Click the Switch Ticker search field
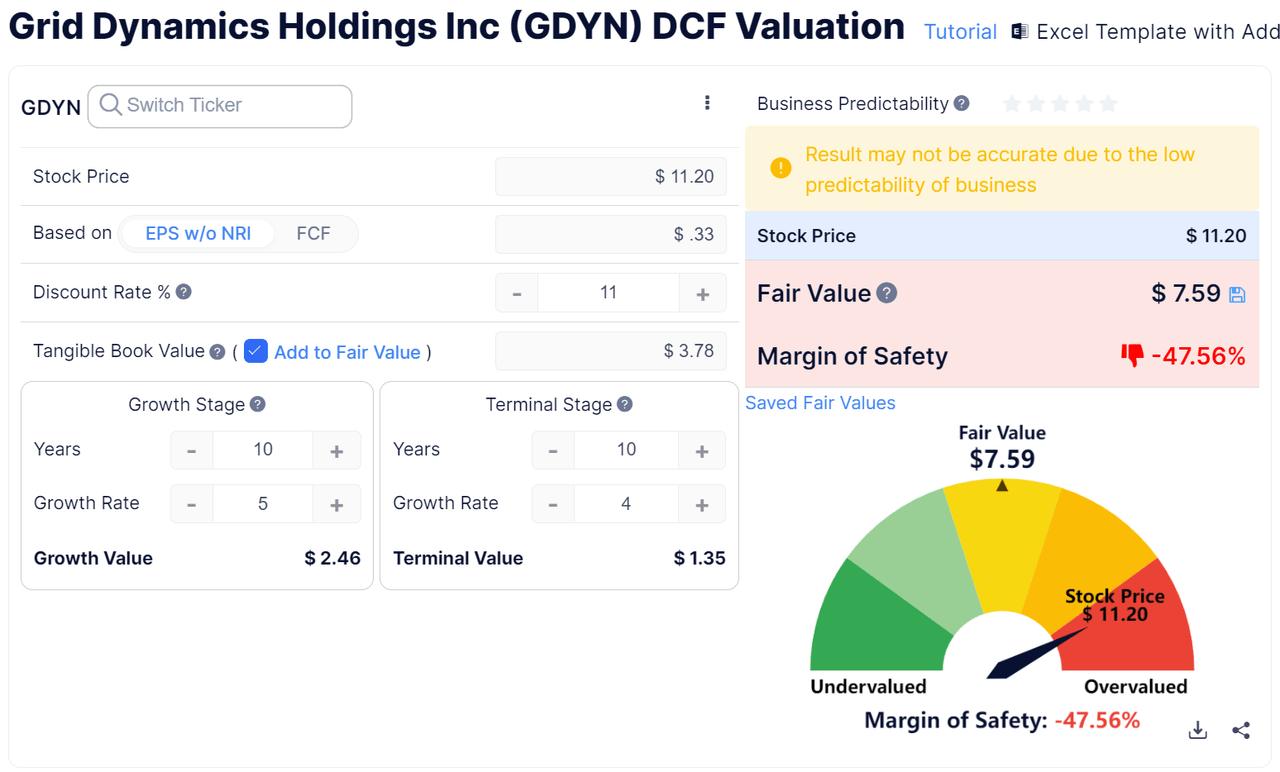 coord(219,106)
